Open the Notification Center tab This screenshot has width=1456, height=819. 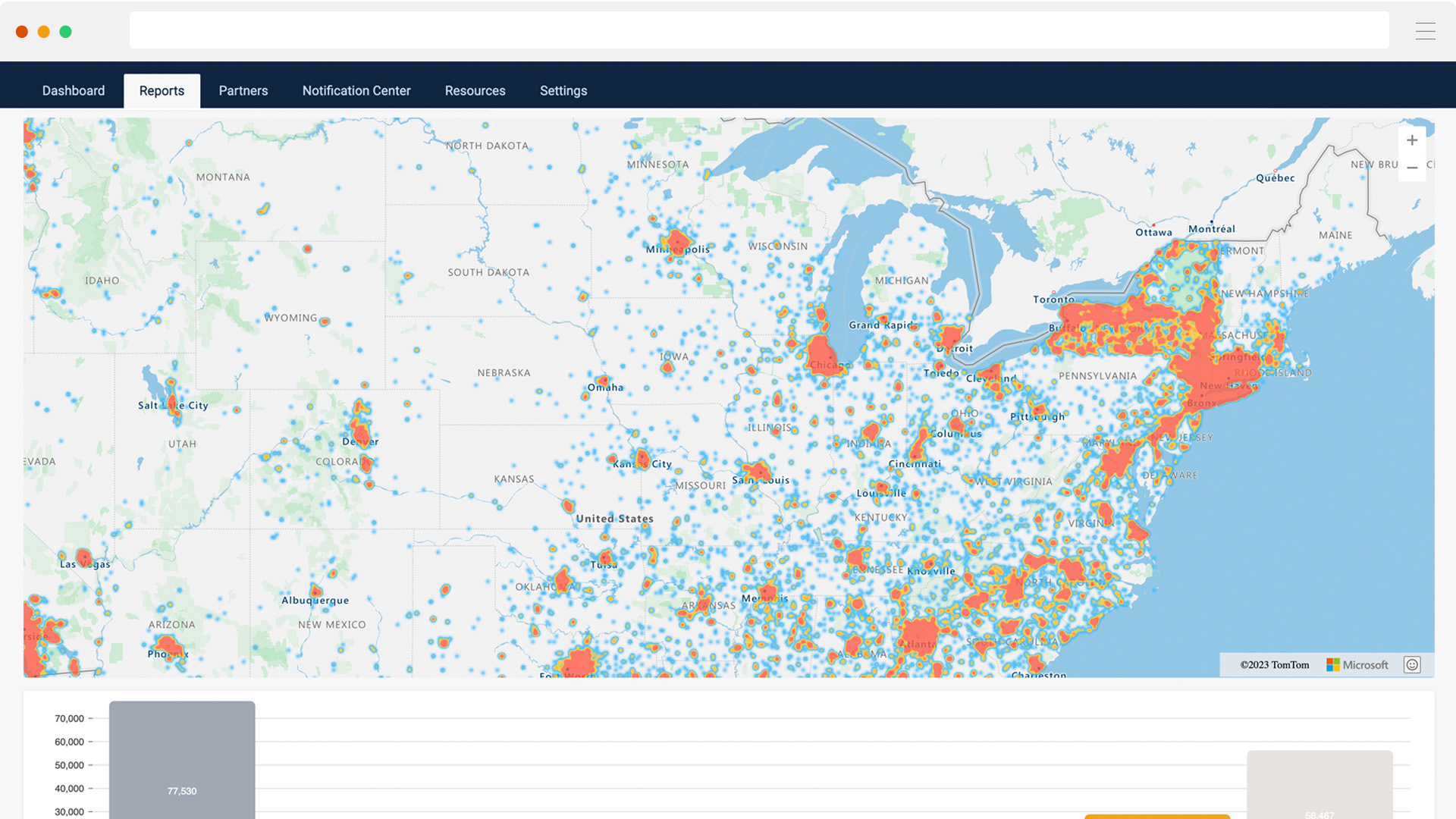point(356,91)
